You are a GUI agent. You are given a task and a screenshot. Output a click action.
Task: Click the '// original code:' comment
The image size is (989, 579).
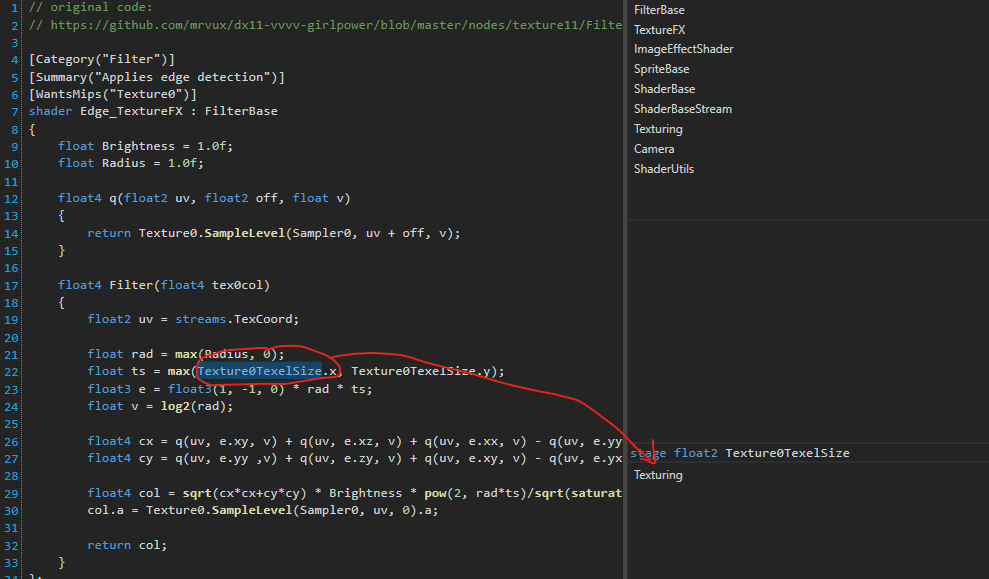(x=90, y=8)
